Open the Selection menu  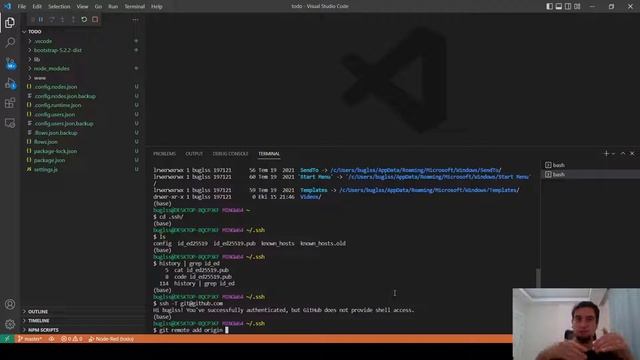pyautogui.click(x=59, y=7)
